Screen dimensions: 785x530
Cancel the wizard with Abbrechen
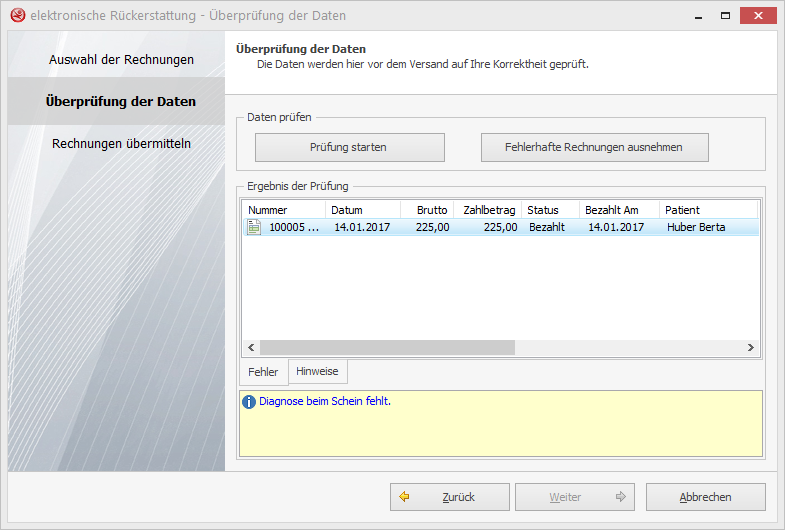tap(705, 497)
